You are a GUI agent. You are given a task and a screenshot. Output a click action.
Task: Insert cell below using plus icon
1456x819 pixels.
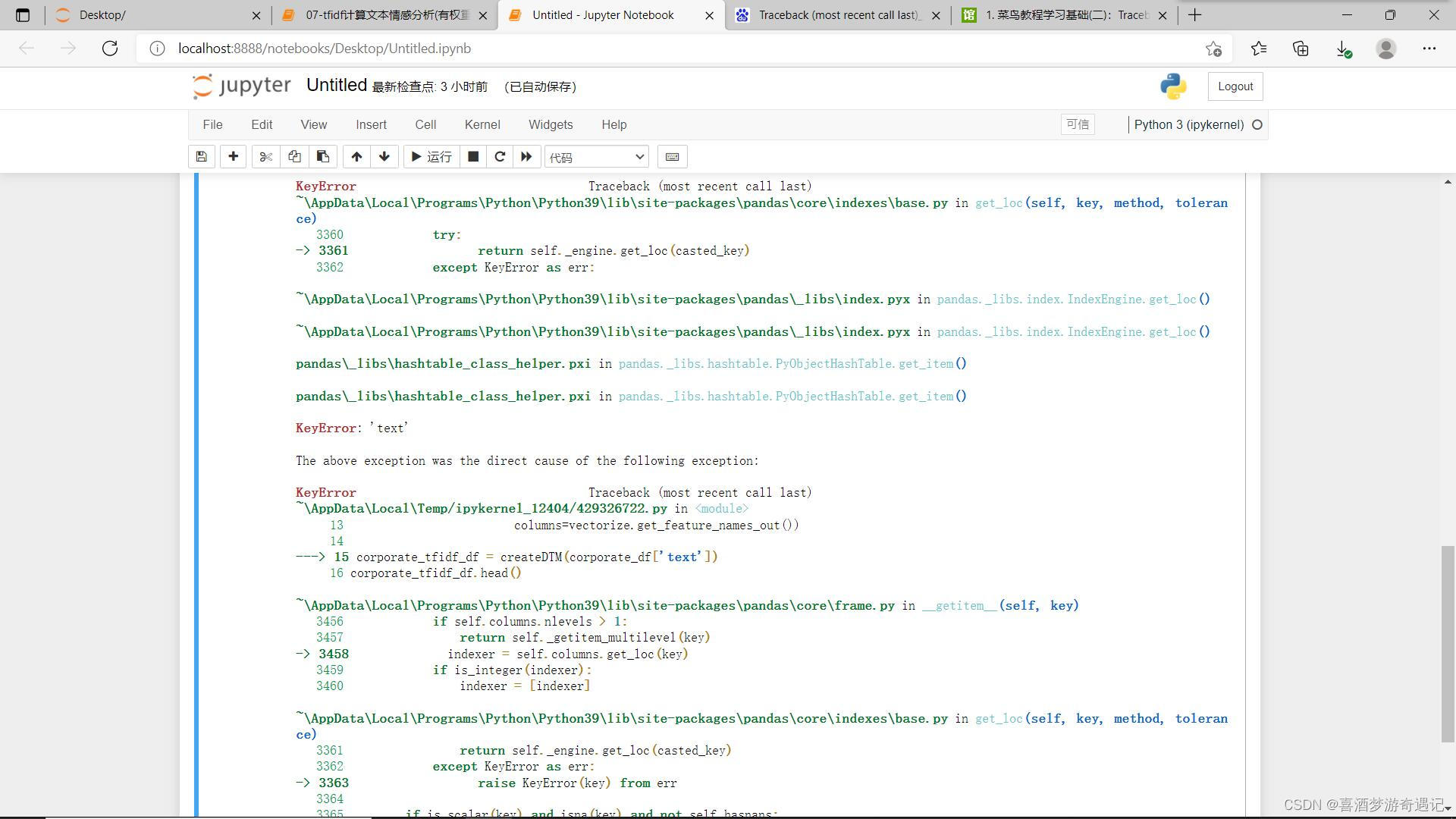click(233, 157)
